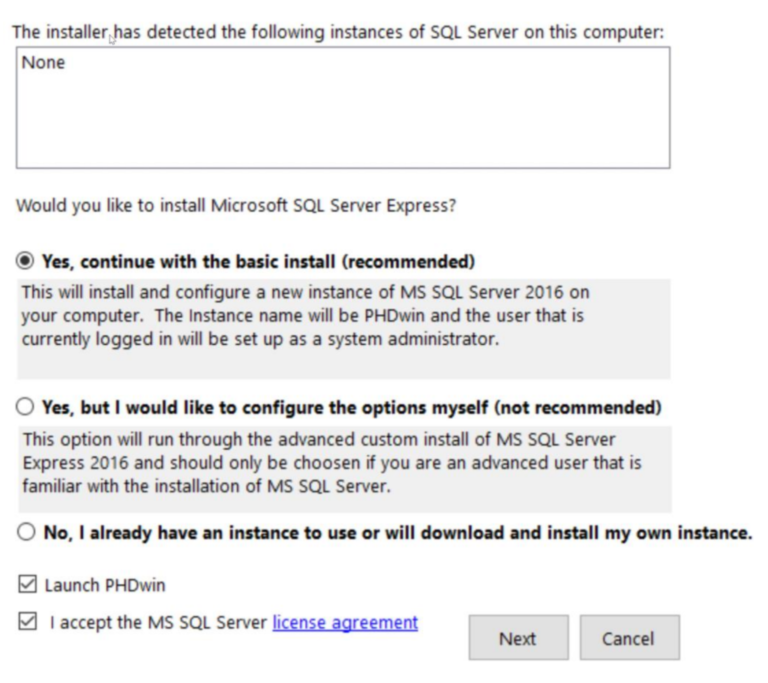Click the 'Would you like to install' question text
This screenshot has width=768, height=683.
pyautogui.click(x=236, y=207)
